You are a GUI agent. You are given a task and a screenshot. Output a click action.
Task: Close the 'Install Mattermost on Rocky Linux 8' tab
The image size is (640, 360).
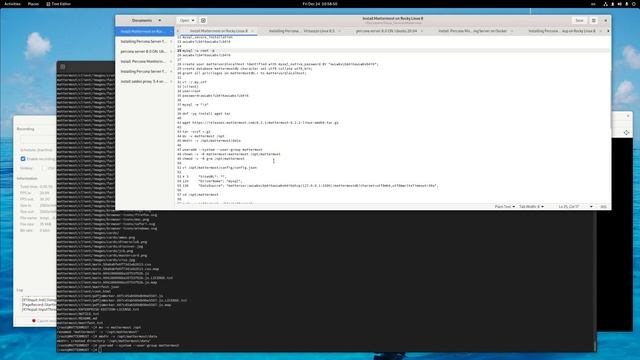tap(253, 31)
